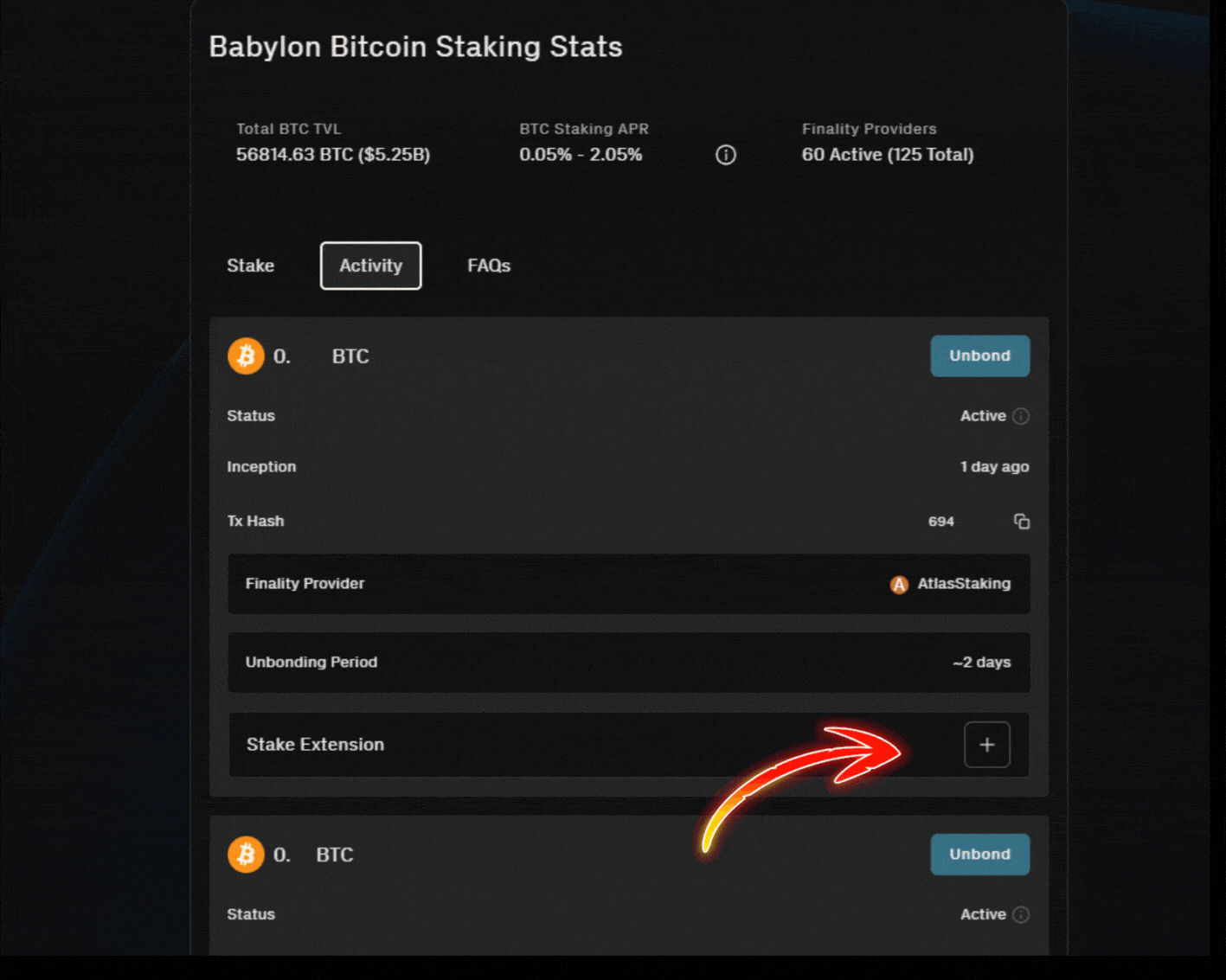Open the FAQs tab
Screen dimensions: 1226x980
(x=489, y=266)
